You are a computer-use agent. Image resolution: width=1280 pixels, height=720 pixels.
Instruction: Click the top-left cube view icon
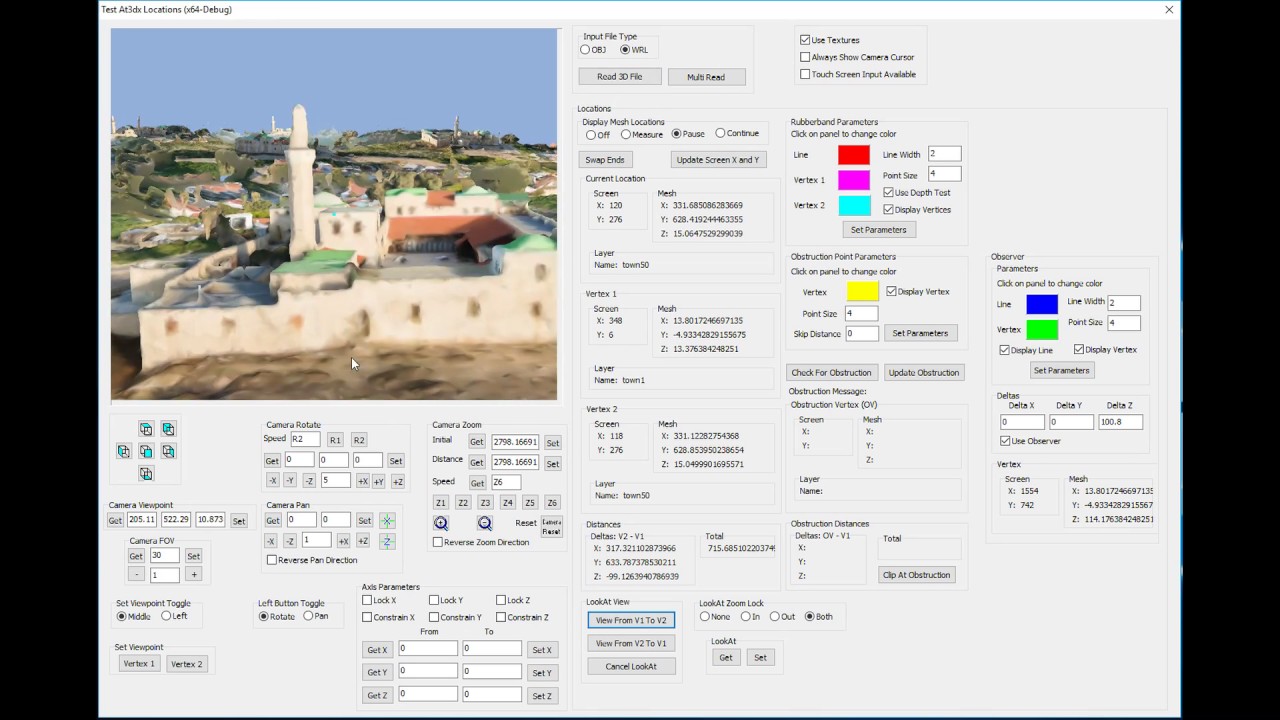[x=146, y=429]
